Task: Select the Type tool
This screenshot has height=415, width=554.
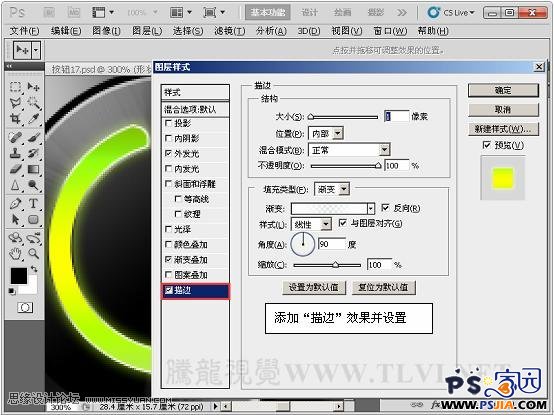Action: (34, 203)
